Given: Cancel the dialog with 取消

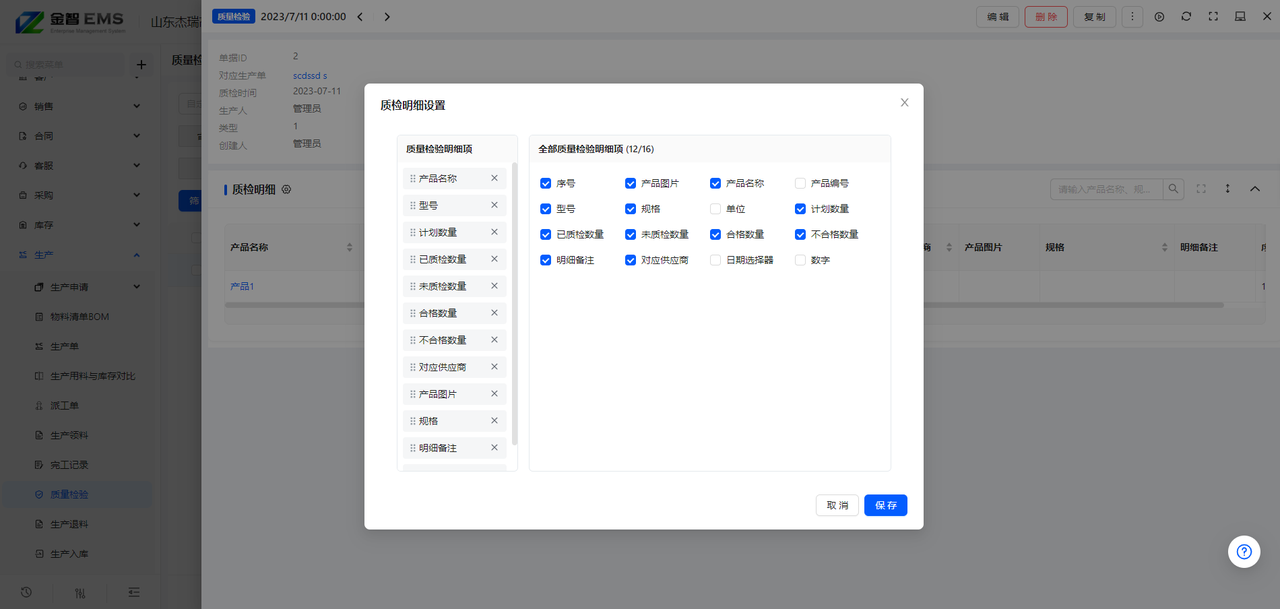Looking at the screenshot, I should [837, 505].
